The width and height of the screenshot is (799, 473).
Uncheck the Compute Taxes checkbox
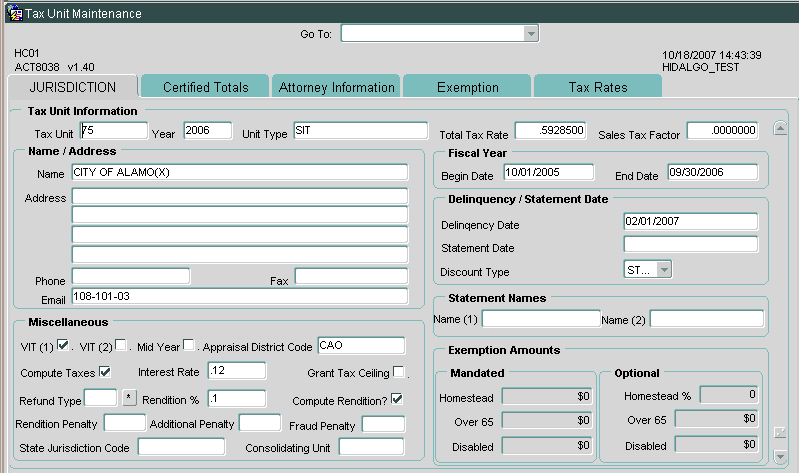tap(105, 372)
